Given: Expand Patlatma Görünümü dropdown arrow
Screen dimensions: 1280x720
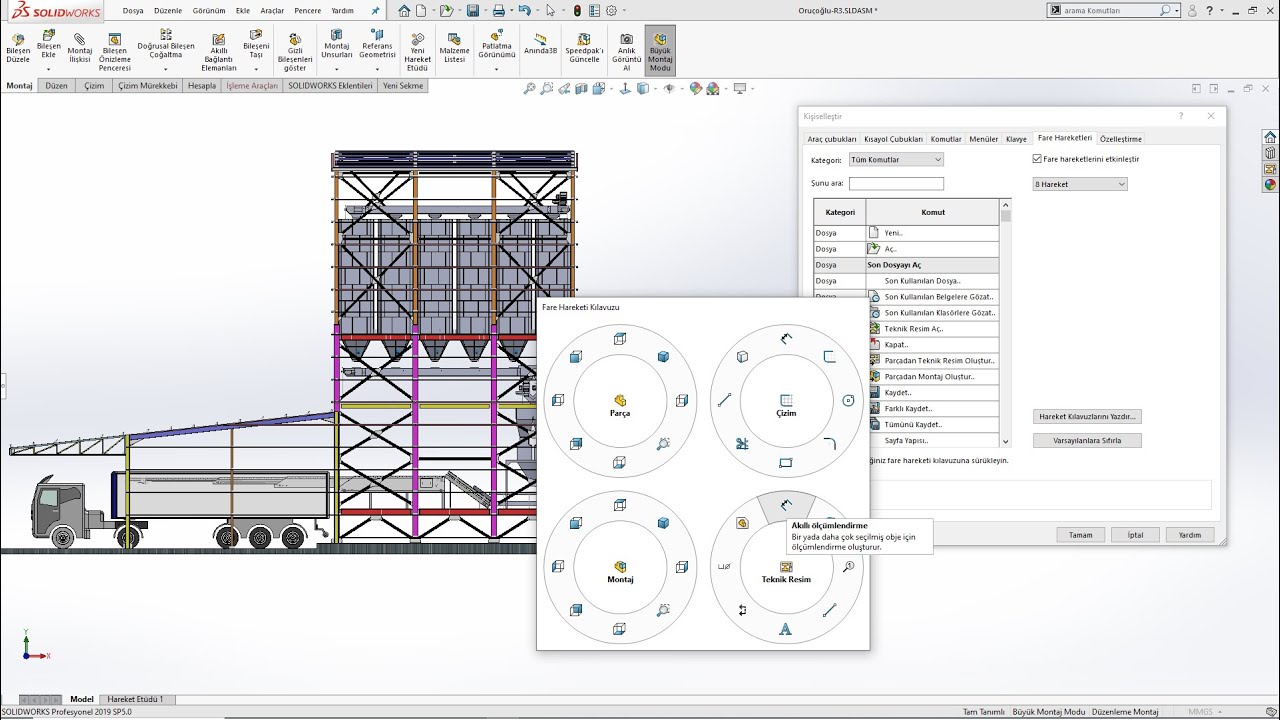Looking at the screenshot, I should 497,69.
